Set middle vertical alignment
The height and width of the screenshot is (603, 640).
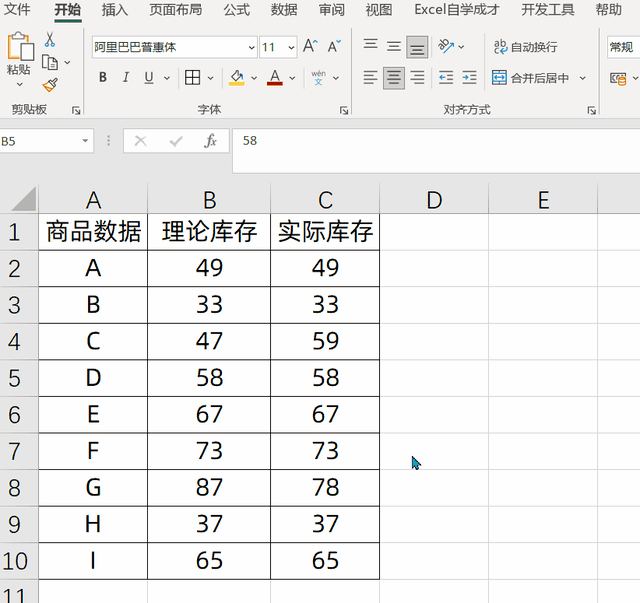(x=394, y=46)
